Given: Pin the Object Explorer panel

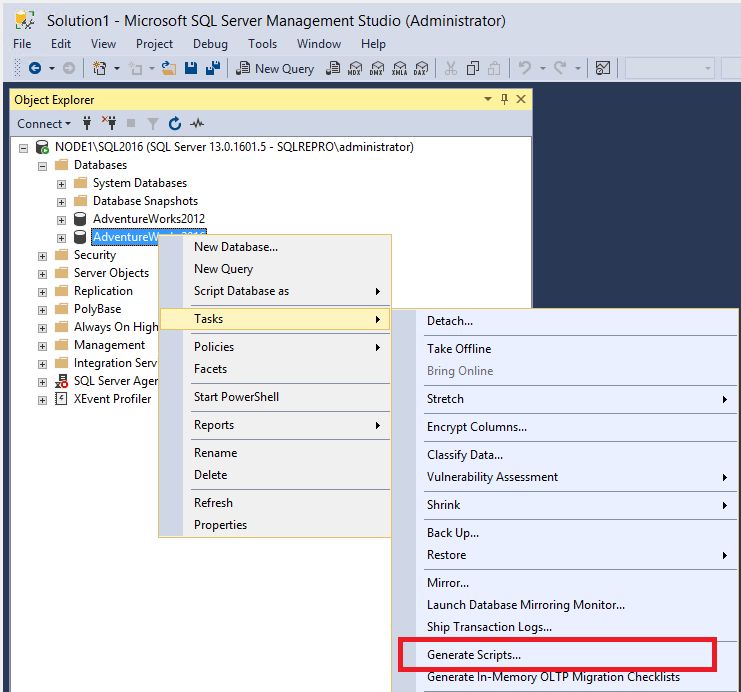Looking at the screenshot, I should [x=504, y=99].
